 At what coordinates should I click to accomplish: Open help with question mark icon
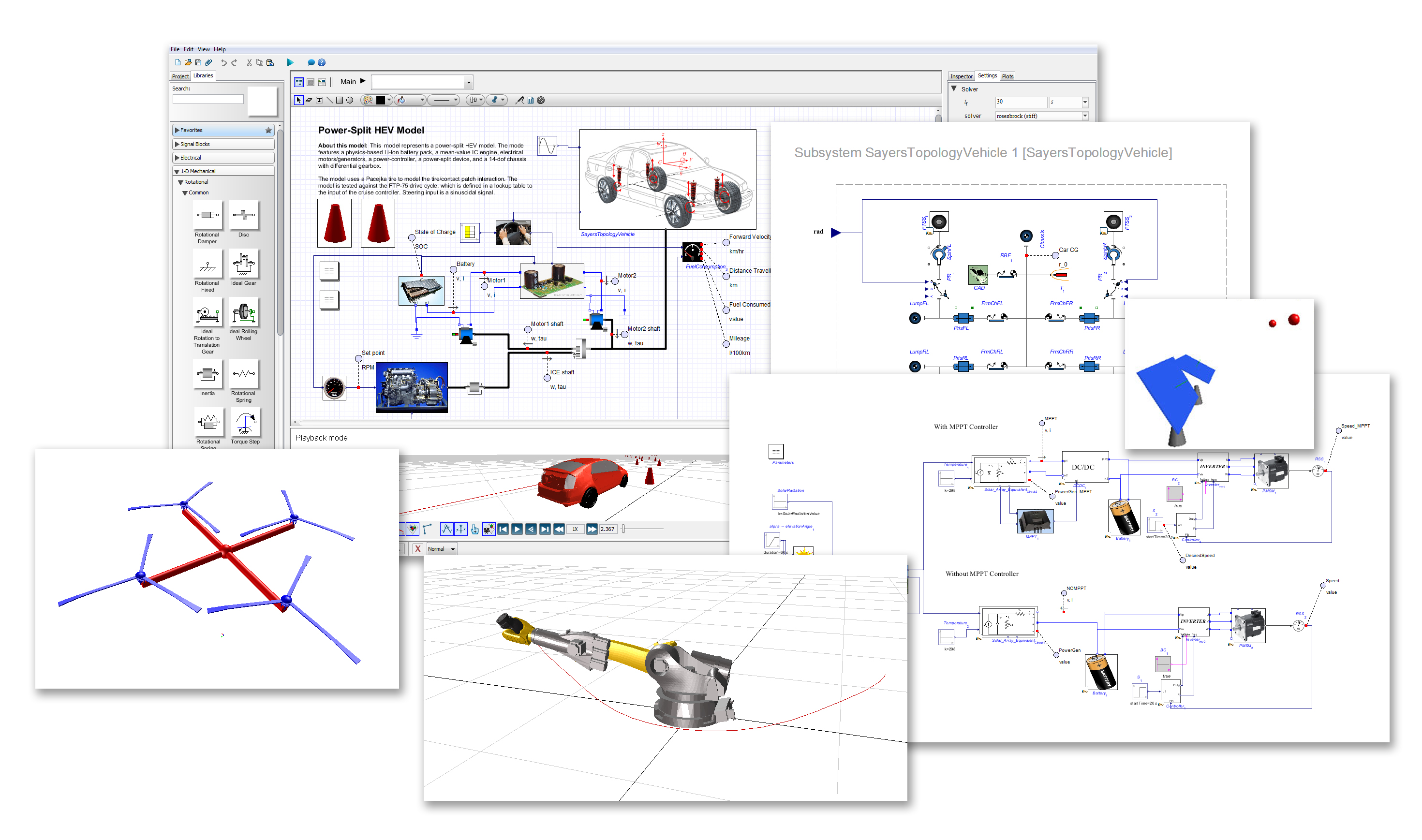[x=322, y=62]
